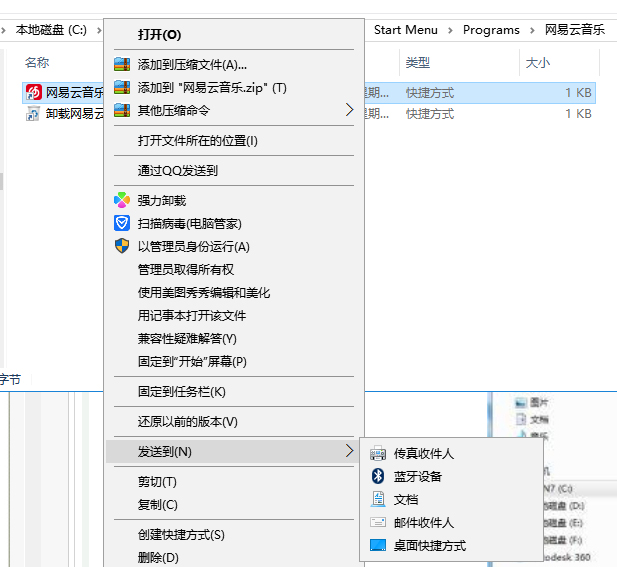Sort by the 名称 column header
The height and width of the screenshot is (567, 617).
click(x=37, y=63)
